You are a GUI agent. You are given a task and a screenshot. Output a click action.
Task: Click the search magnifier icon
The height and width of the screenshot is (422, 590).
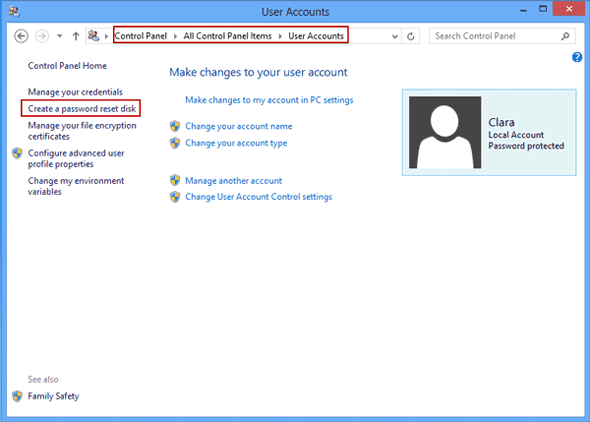[565, 36]
